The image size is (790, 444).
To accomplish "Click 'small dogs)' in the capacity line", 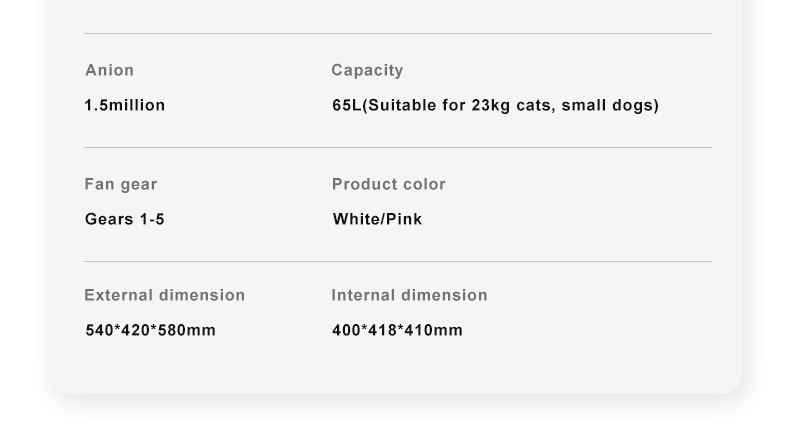I will pyautogui.click(x=610, y=105).
